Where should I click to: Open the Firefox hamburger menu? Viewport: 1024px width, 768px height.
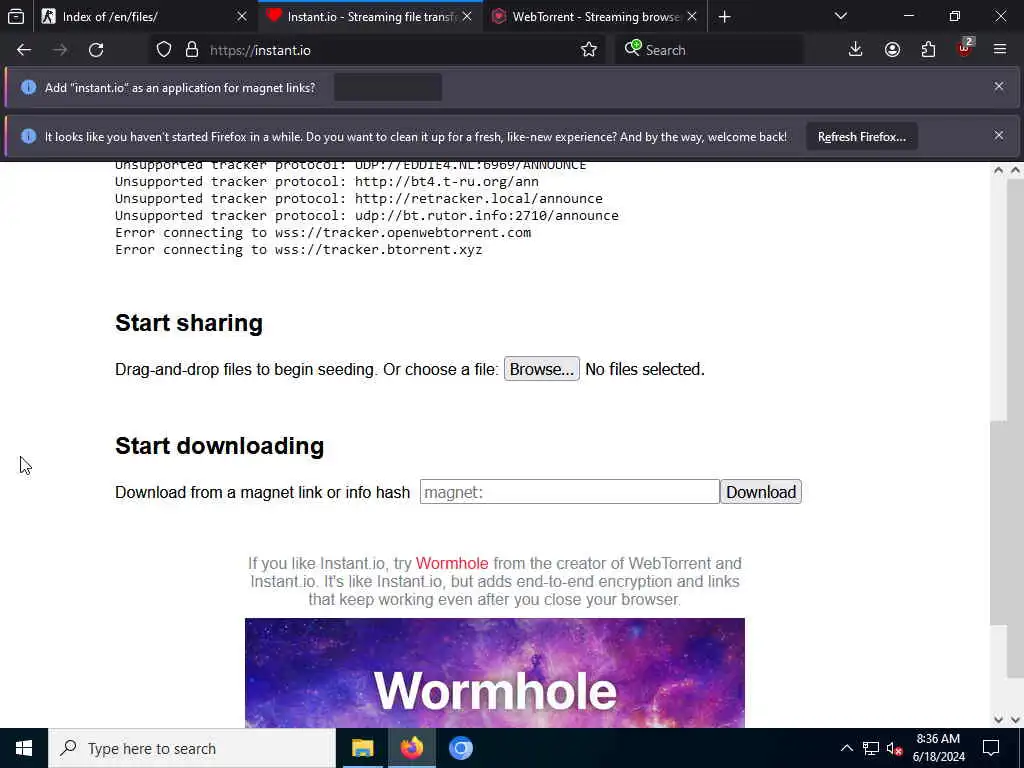tap(1000, 50)
